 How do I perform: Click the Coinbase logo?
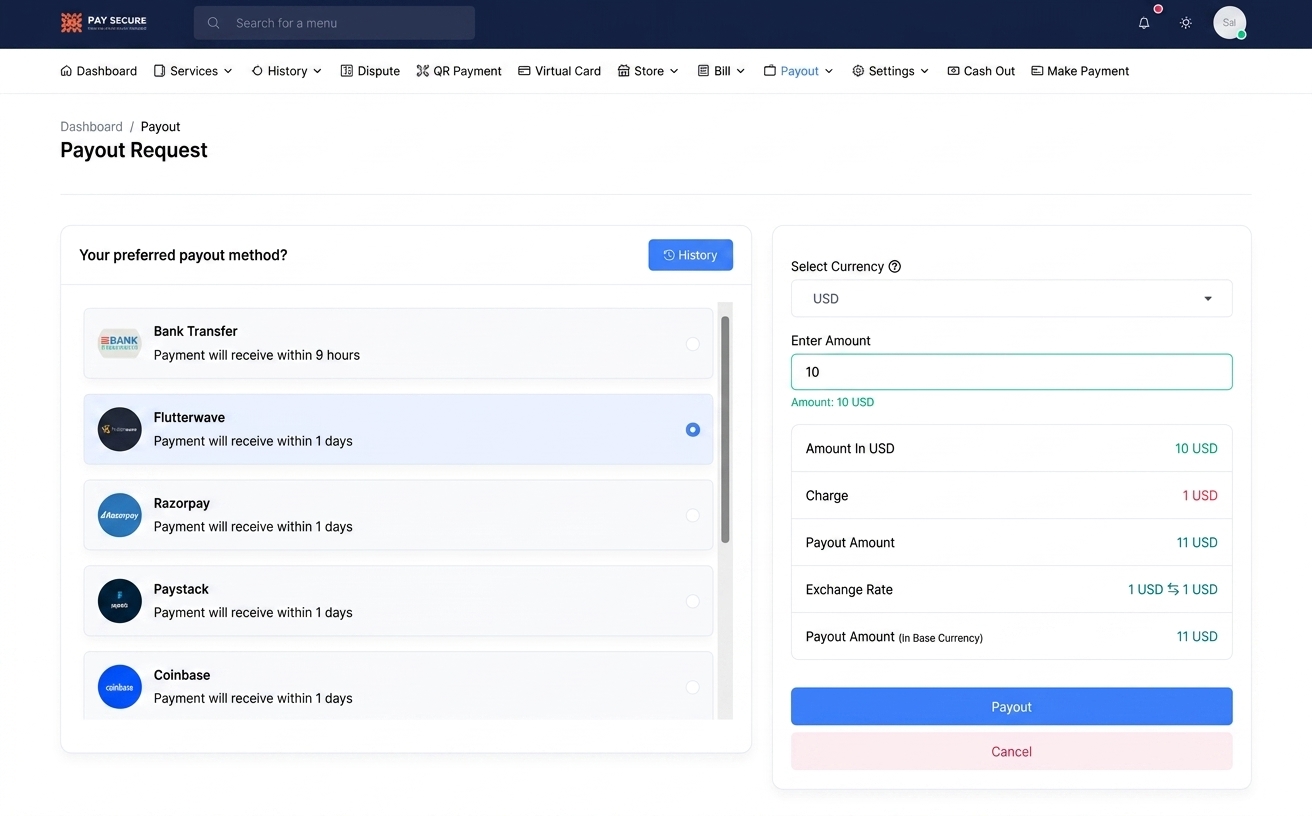click(120, 687)
